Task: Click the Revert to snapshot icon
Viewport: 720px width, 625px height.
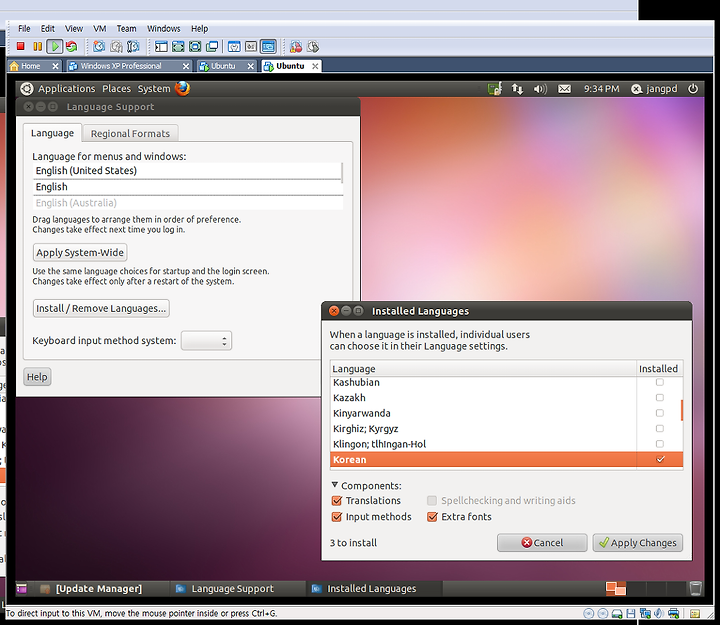Action: point(116,46)
